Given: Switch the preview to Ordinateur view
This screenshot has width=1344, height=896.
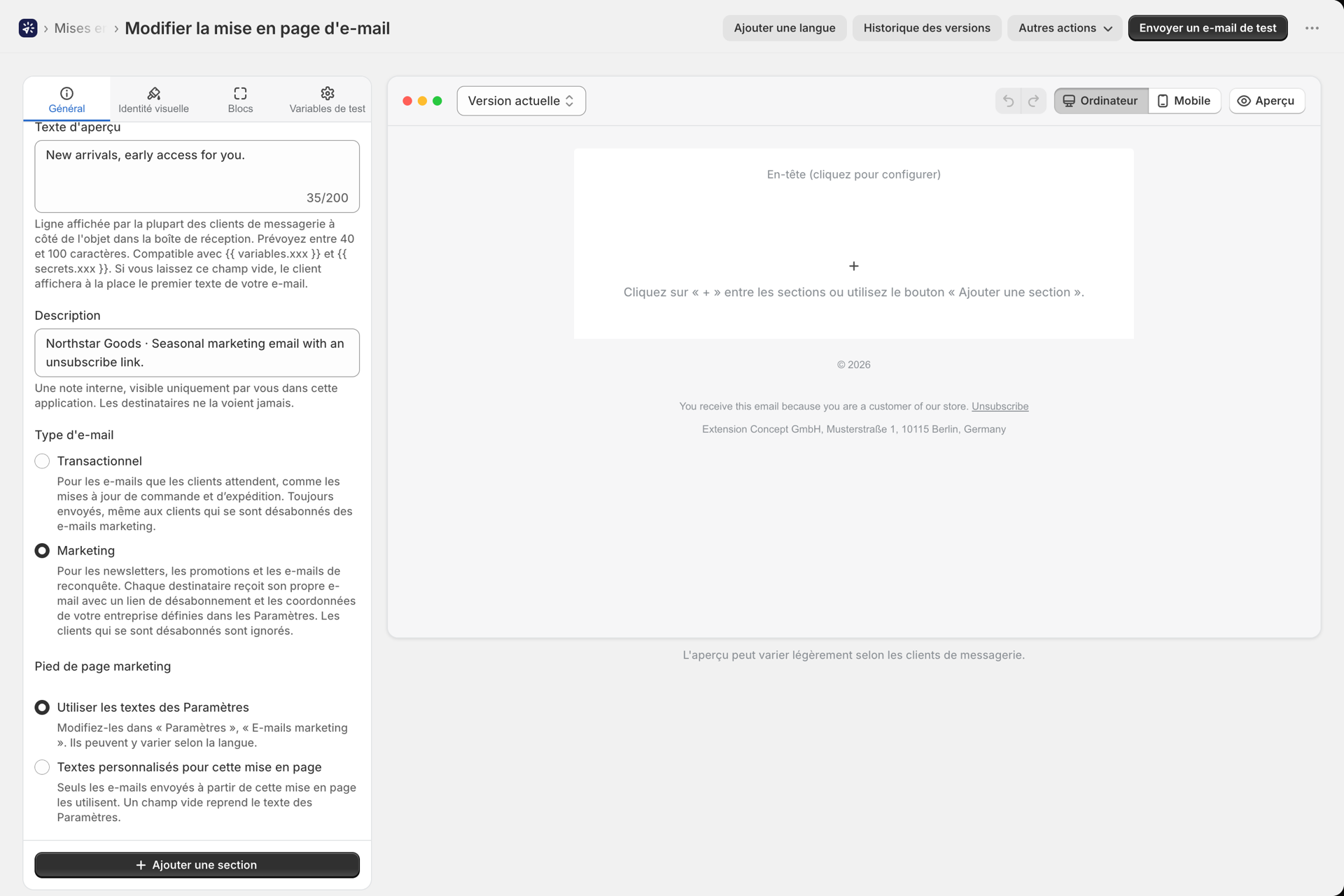Looking at the screenshot, I should click(x=1101, y=101).
